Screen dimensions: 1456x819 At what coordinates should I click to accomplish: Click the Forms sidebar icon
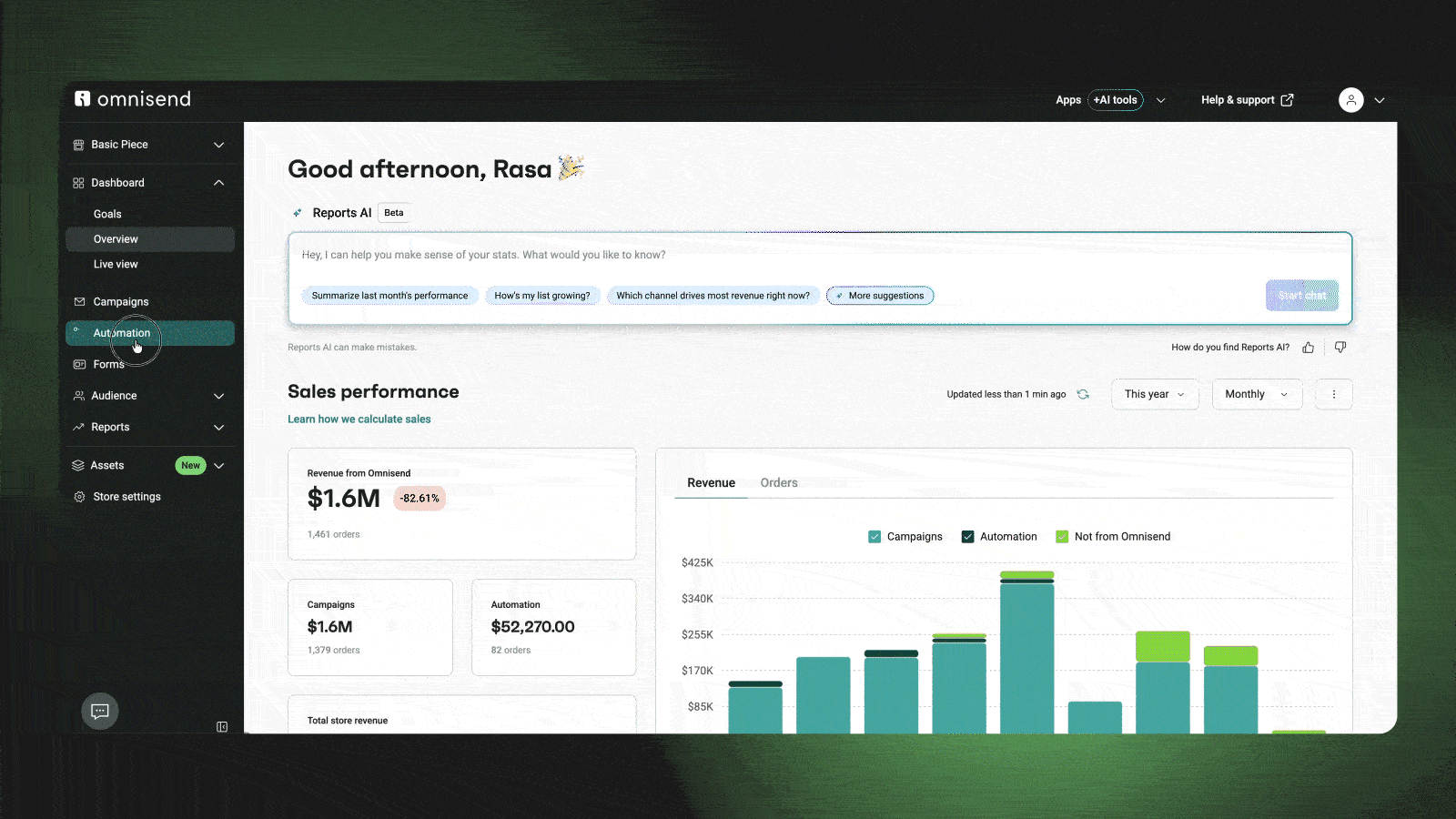79,364
